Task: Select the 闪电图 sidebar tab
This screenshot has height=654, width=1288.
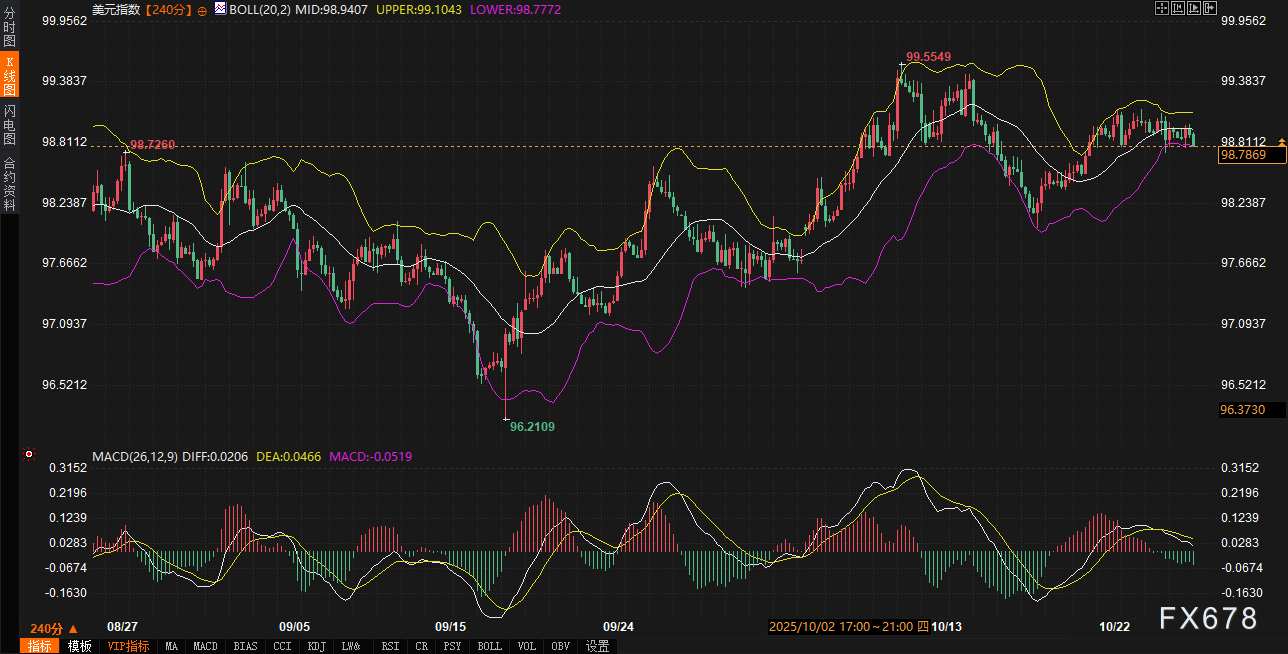Action: [x=9, y=125]
